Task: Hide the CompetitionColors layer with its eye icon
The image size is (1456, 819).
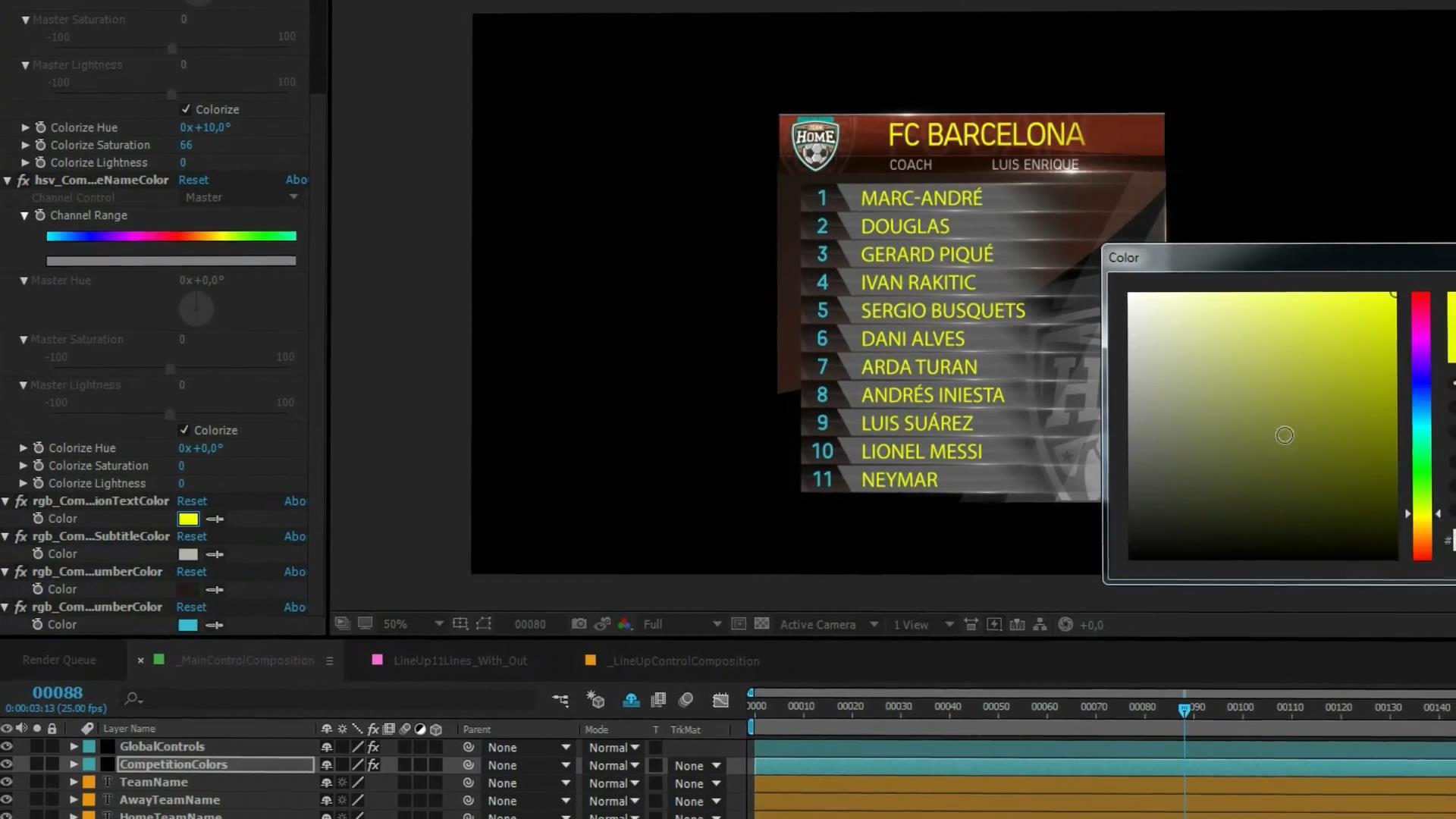Action: [7, 764]
